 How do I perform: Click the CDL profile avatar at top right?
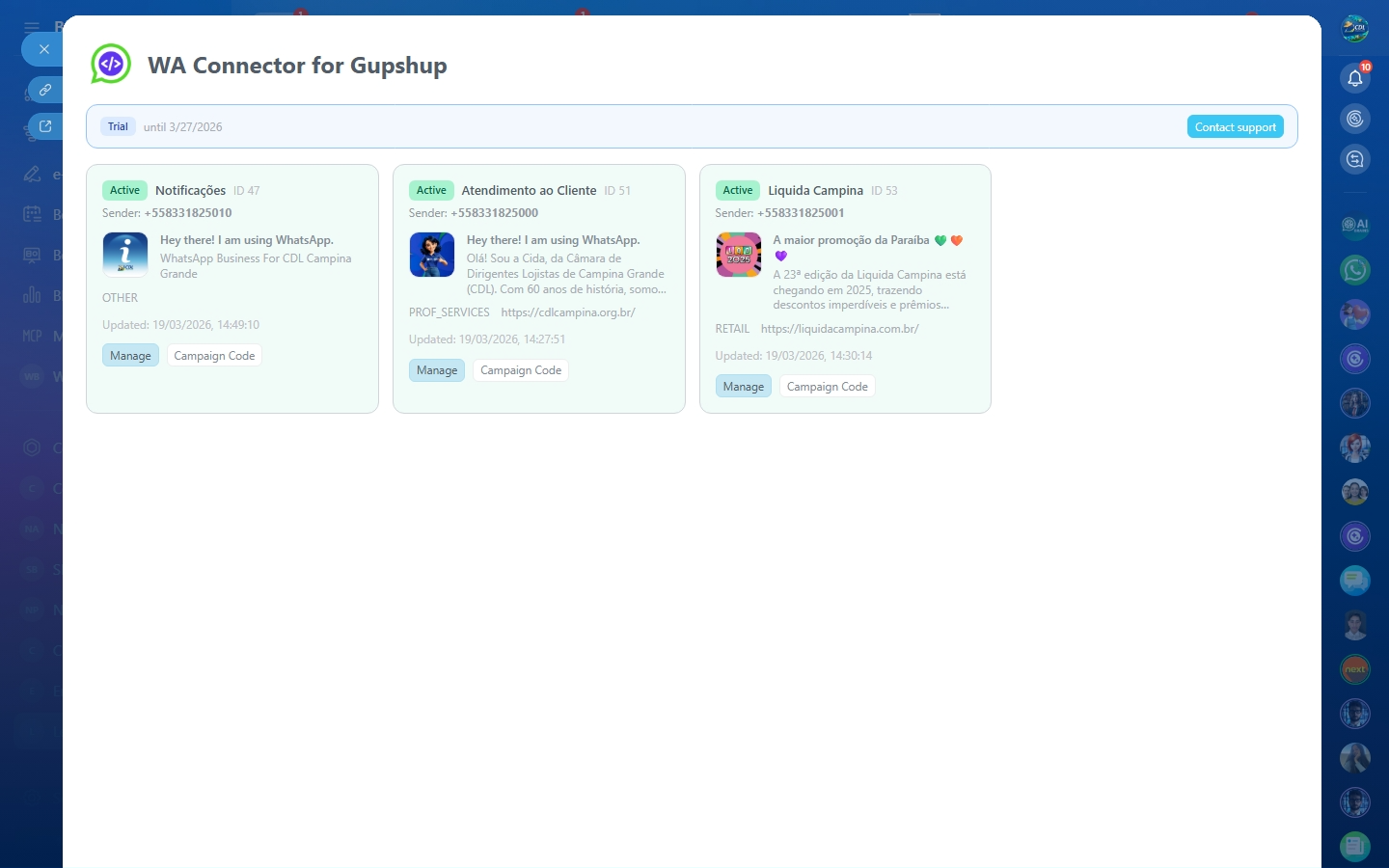pyautogui.click(x=1354, y=29)
